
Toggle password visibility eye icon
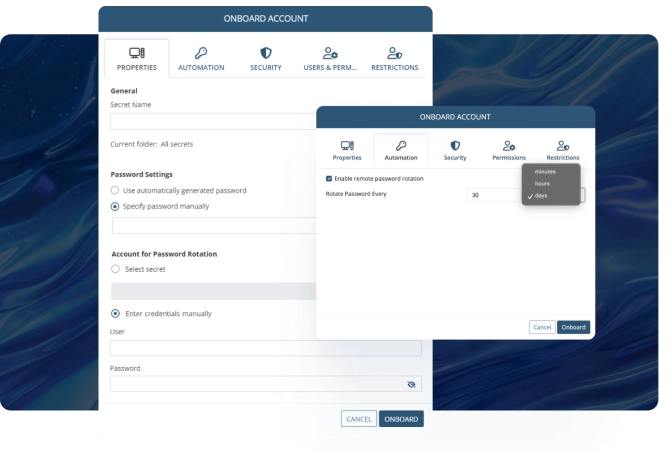point(411,384)
